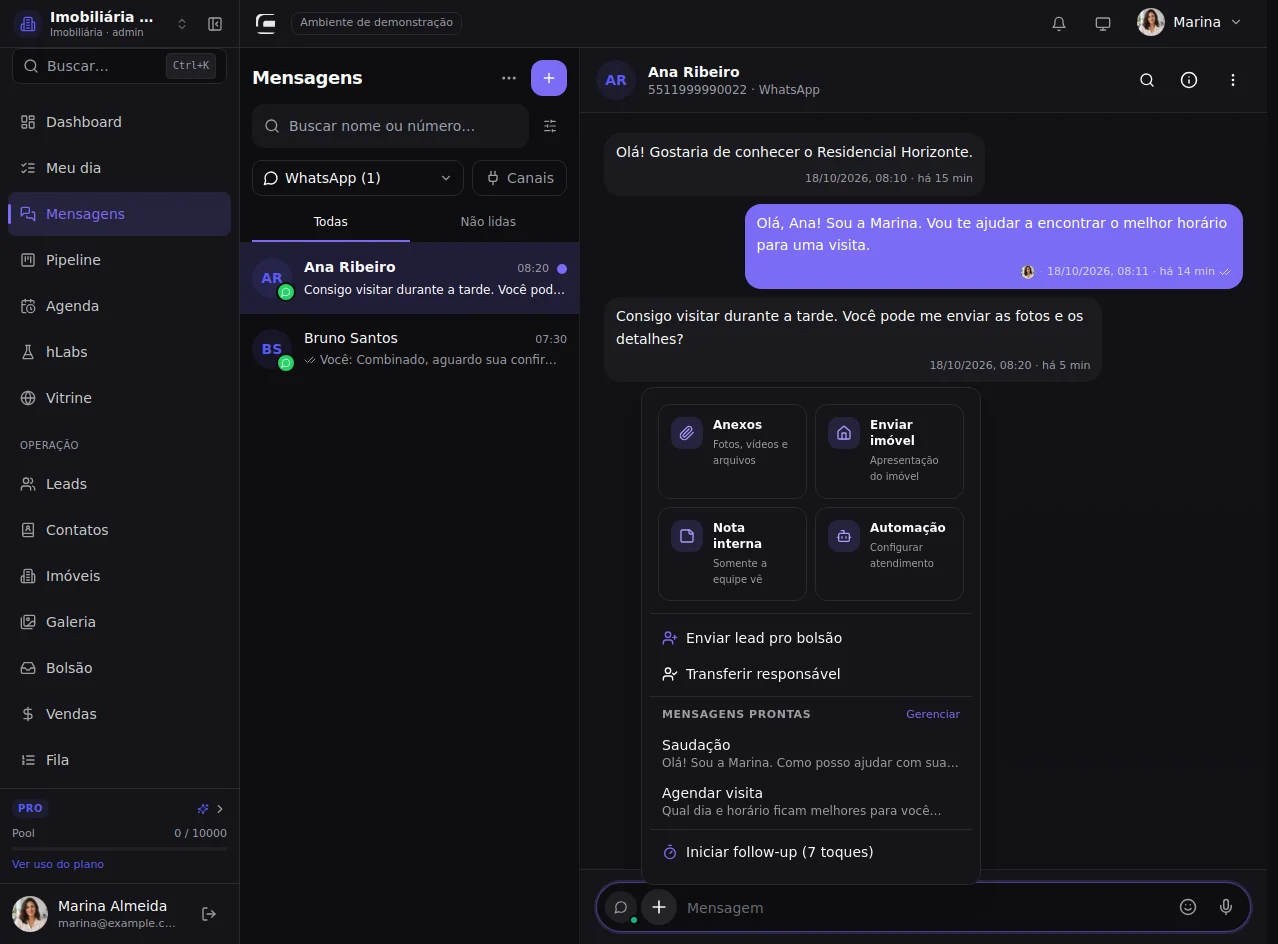
Task: Open the Marina user menu dropdown
Action: click(x=1189, y=23)
